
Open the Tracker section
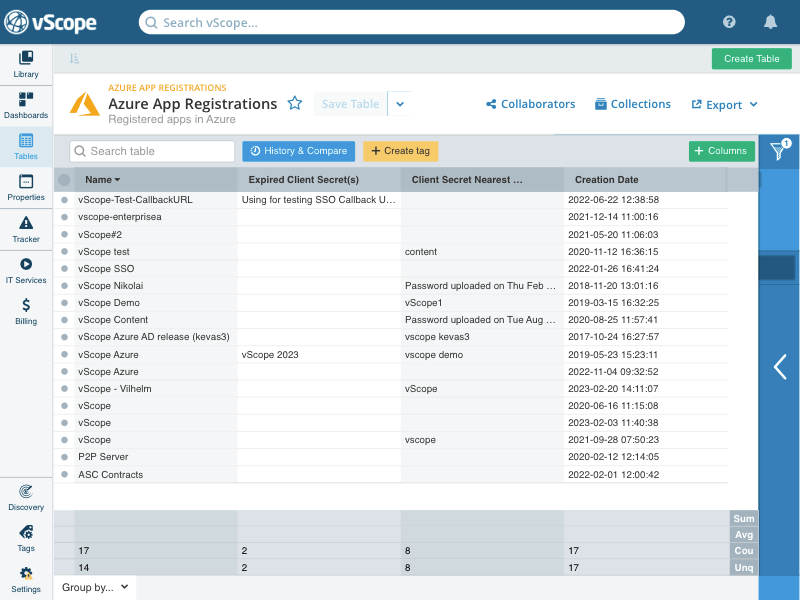click(26, 229)
